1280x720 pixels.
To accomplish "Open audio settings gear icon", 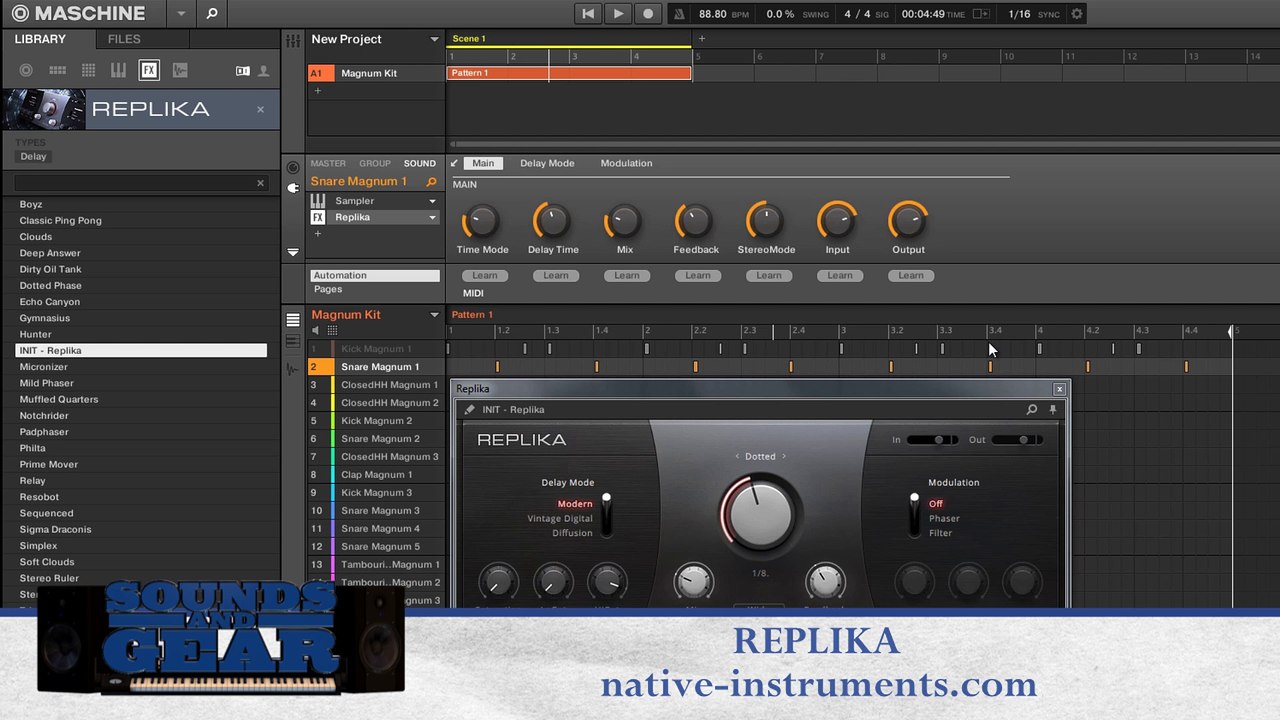I will click(x=1077, y=14).
